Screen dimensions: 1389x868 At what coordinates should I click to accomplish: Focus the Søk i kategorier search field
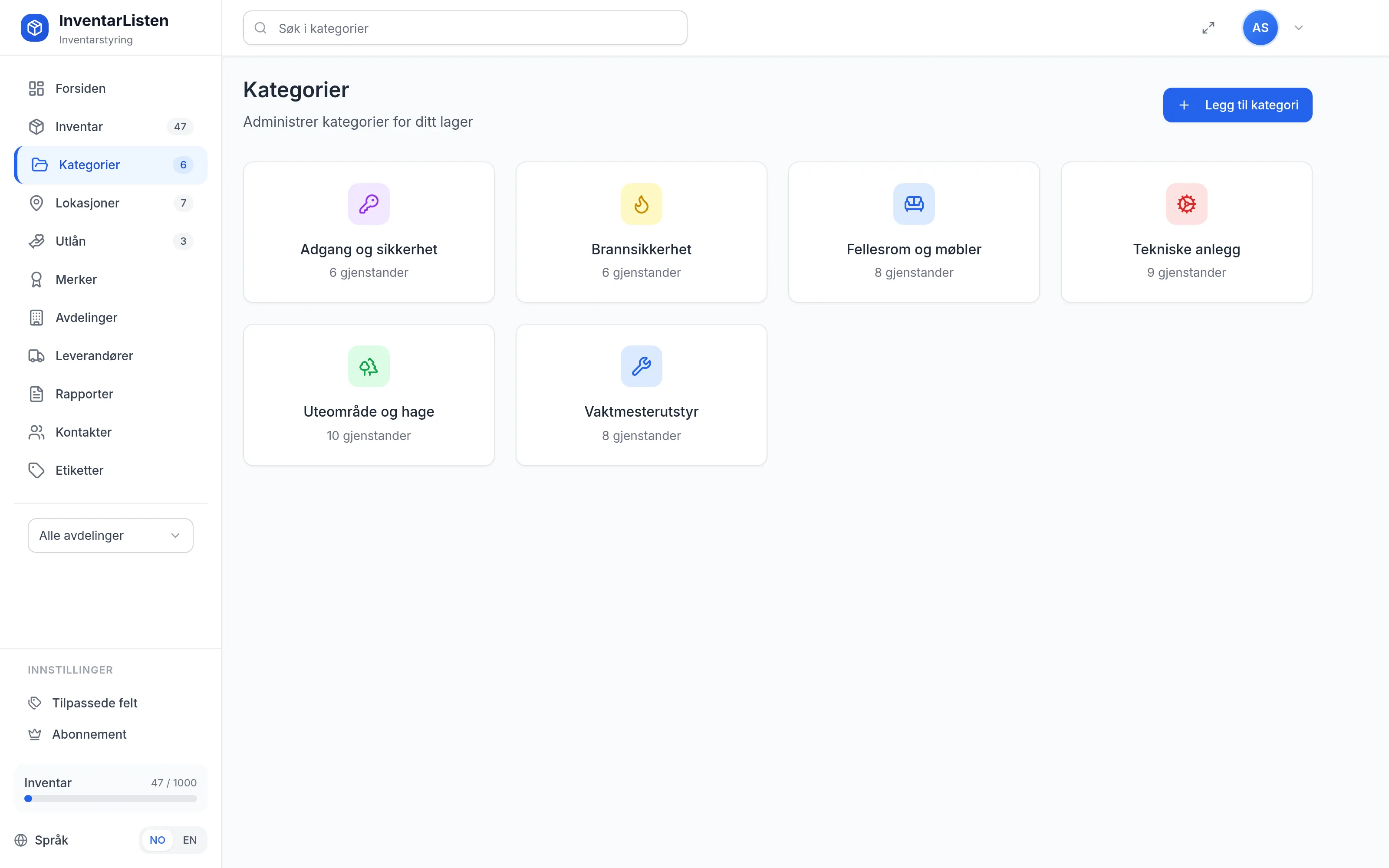[465, 27]
